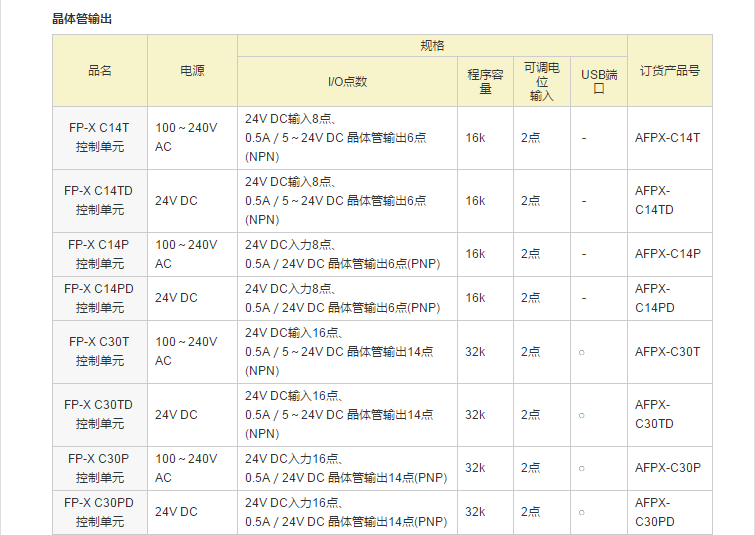Click the 规格 header cell

(432, 45)
